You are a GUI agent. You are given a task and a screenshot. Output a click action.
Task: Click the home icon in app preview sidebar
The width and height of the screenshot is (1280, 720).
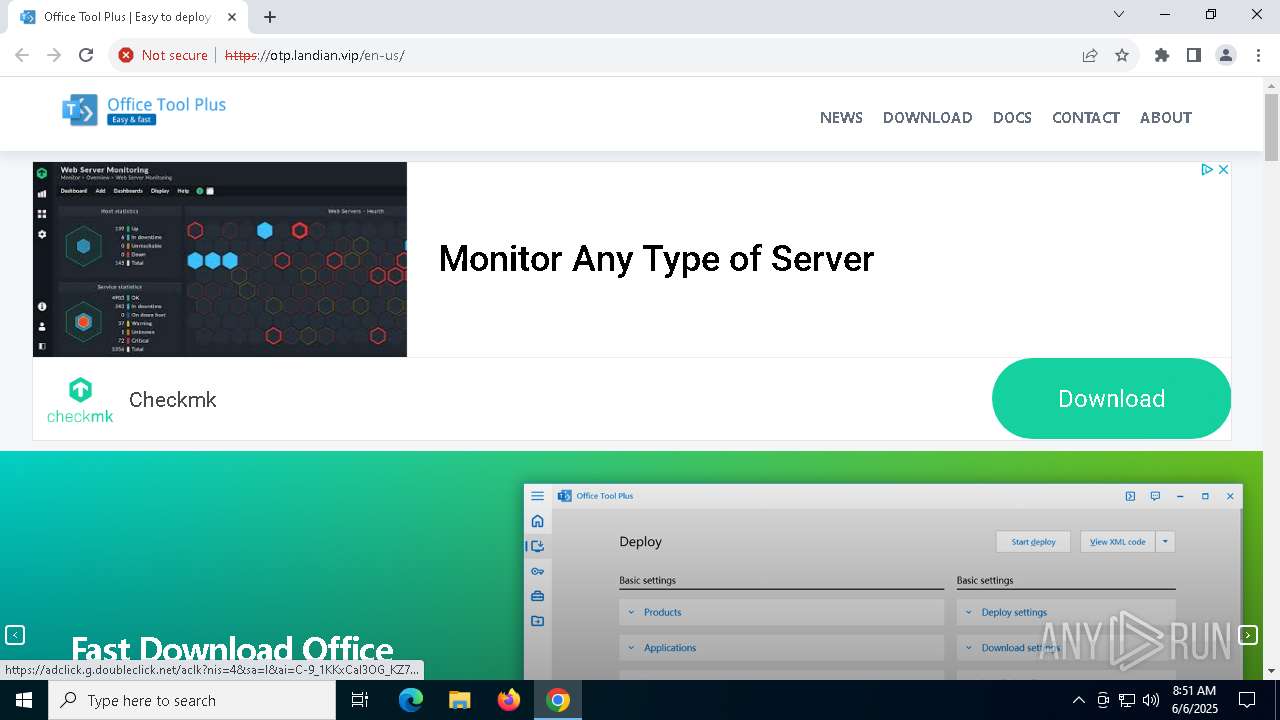(537, 521)
